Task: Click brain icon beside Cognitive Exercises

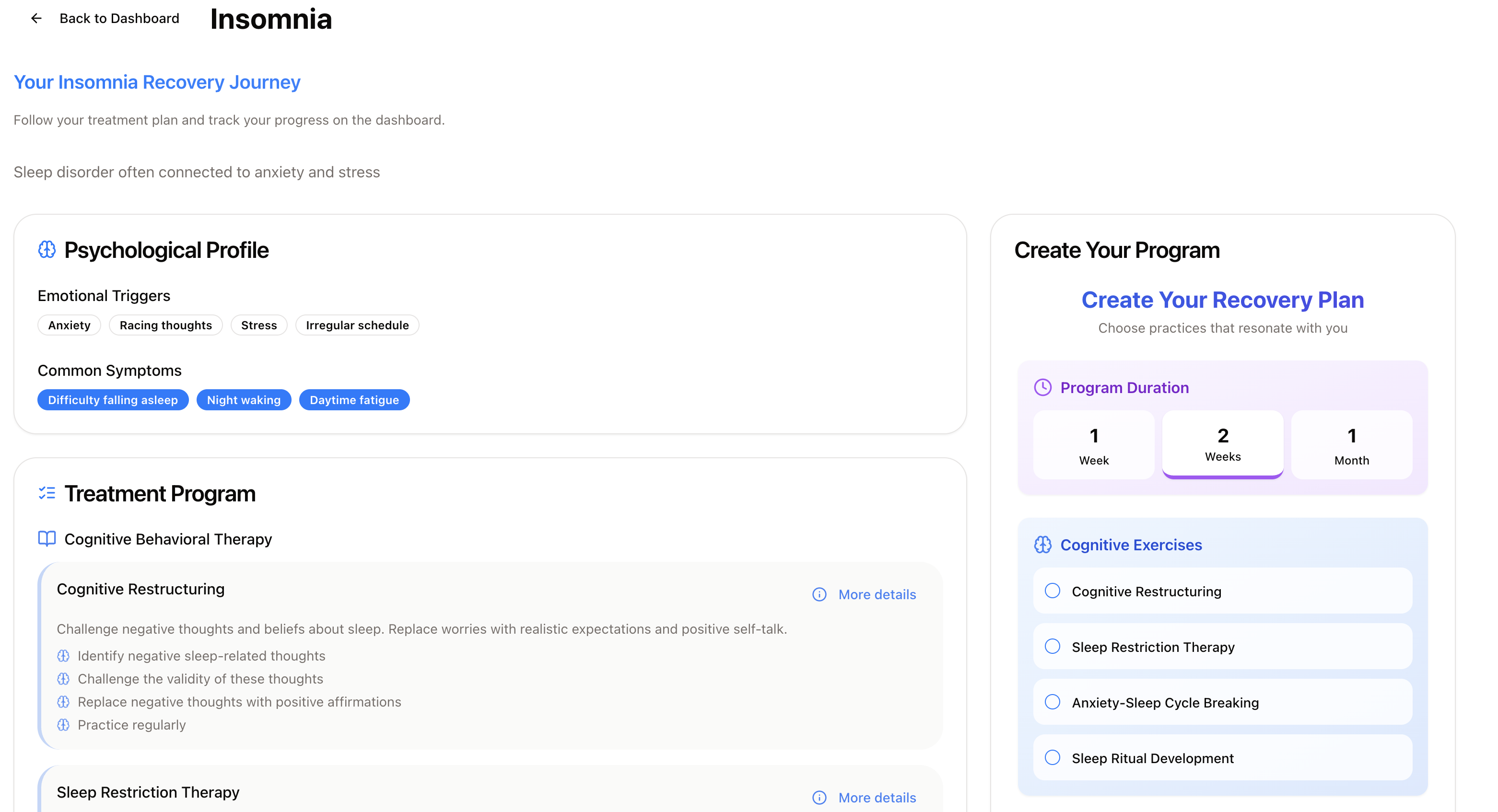Action: pyautogui.click(x=1042, y=545)
